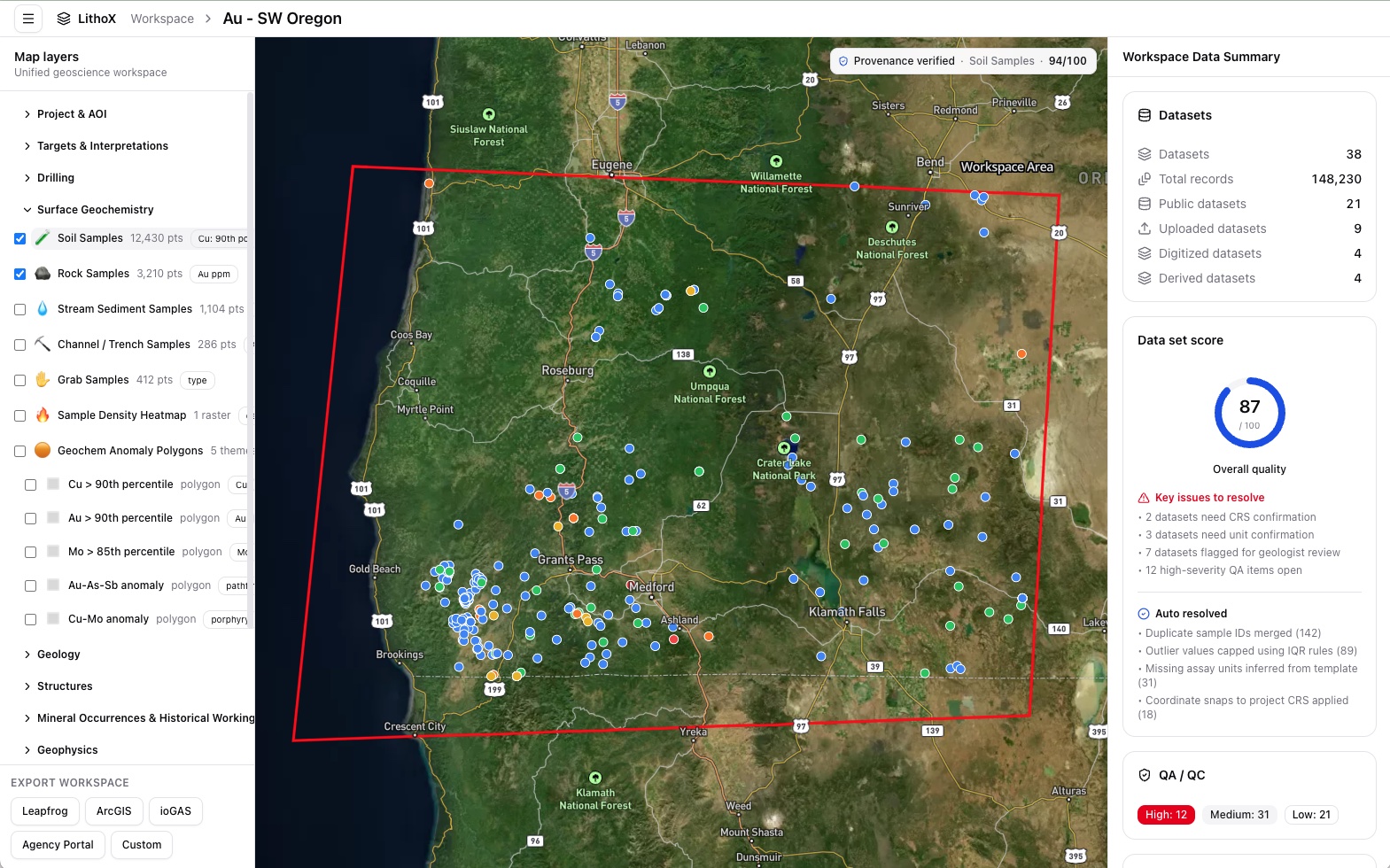
Task: Click the Willamette National Forest map marker
Action: [776, 161]
